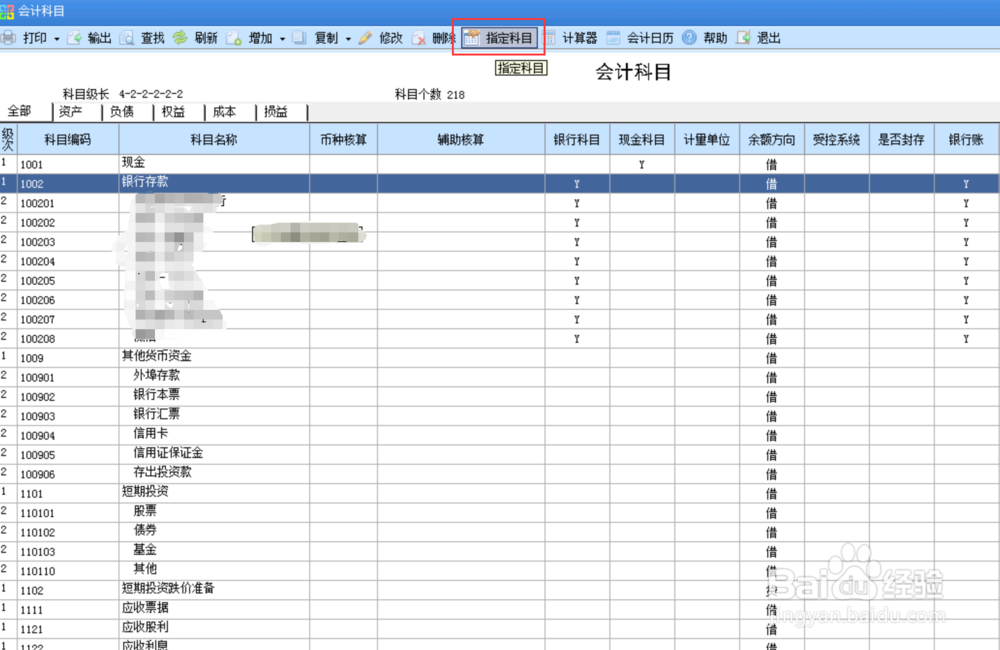Open the Calculator (计算器) icon
1000x650 pixels.
coord(549,38)
